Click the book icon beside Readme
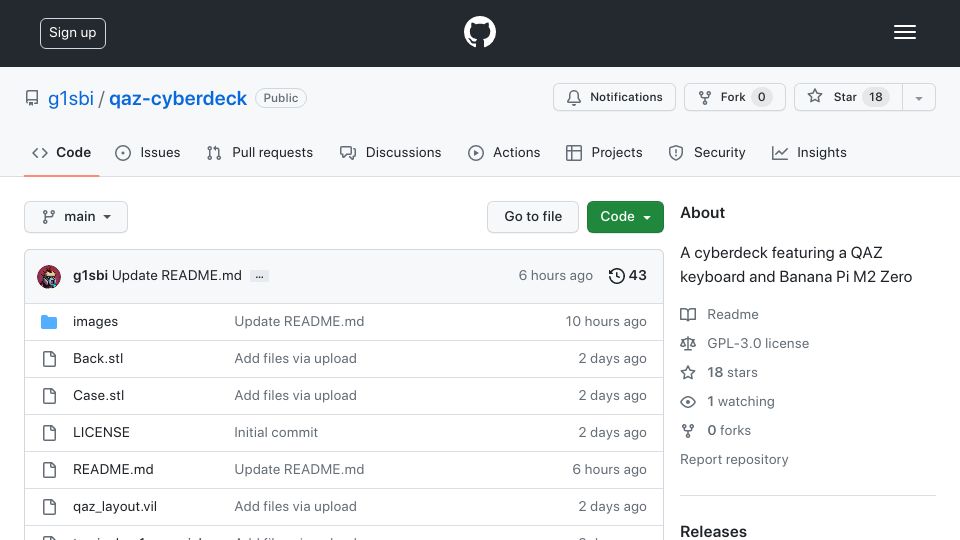This screenshot has width=960, height=540. pos(688,315)
